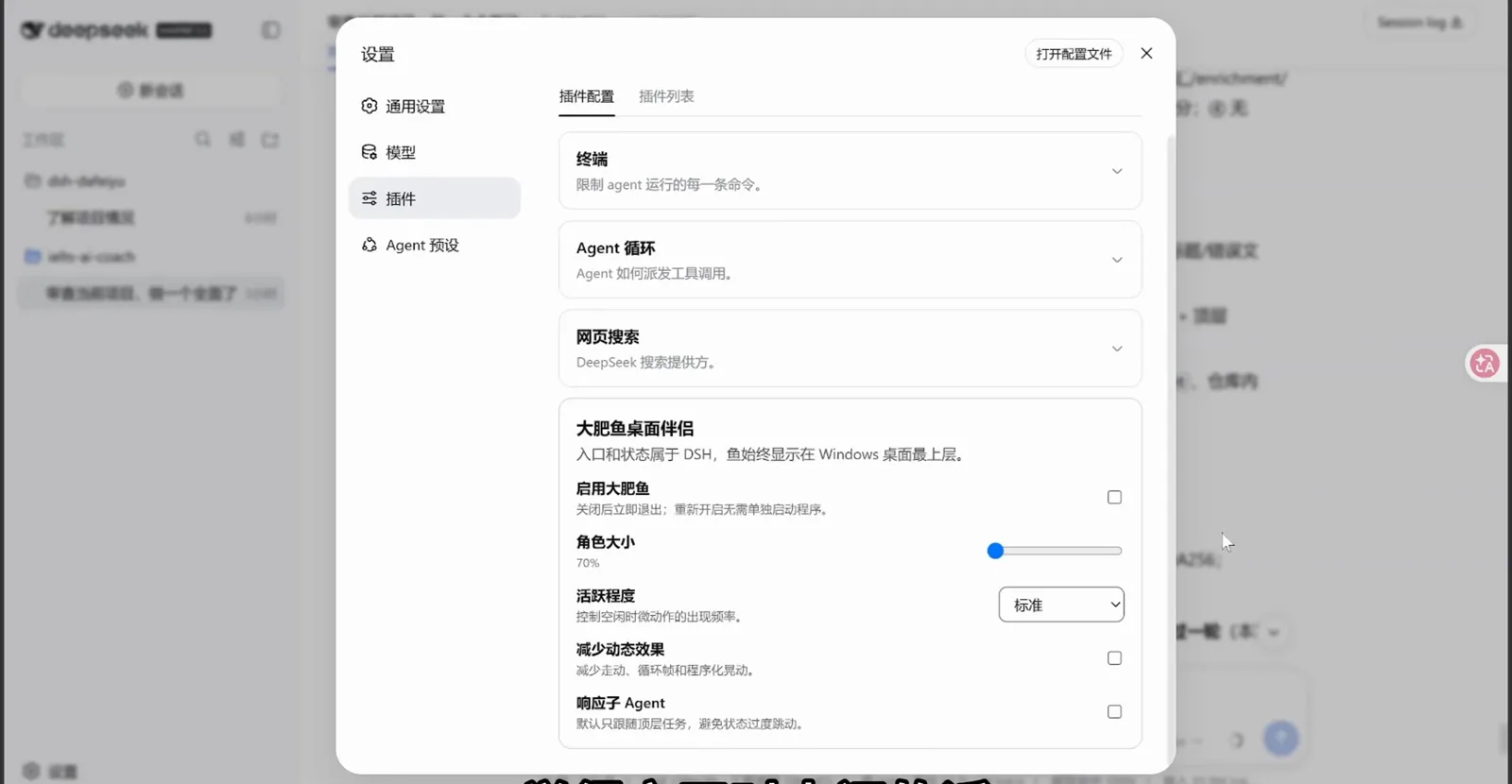Toggle sidebar panel icon in background window
The image size is (1512, 784).
coord(271,30)
